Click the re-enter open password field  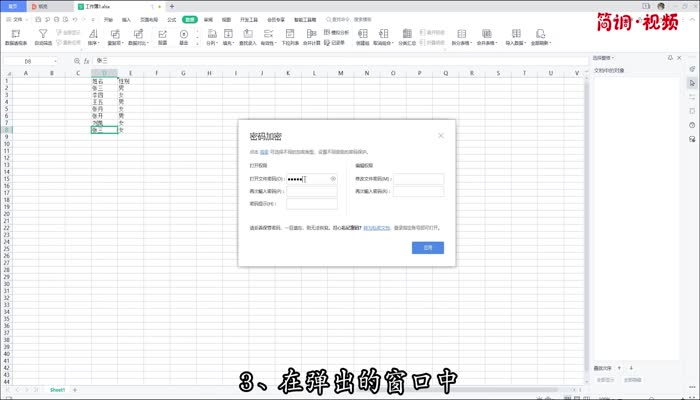click(311, 191)
